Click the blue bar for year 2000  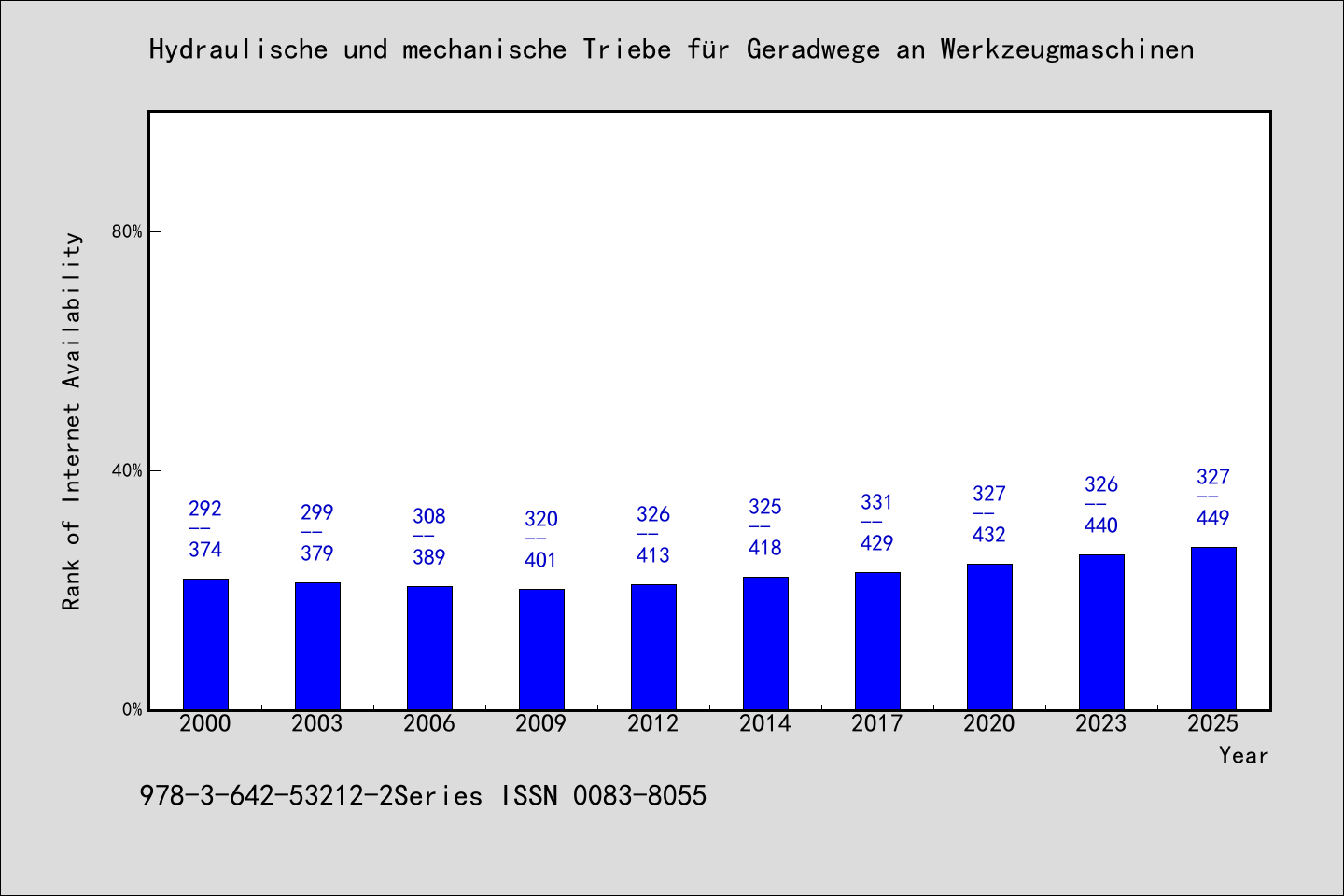(x=205, y=644)
